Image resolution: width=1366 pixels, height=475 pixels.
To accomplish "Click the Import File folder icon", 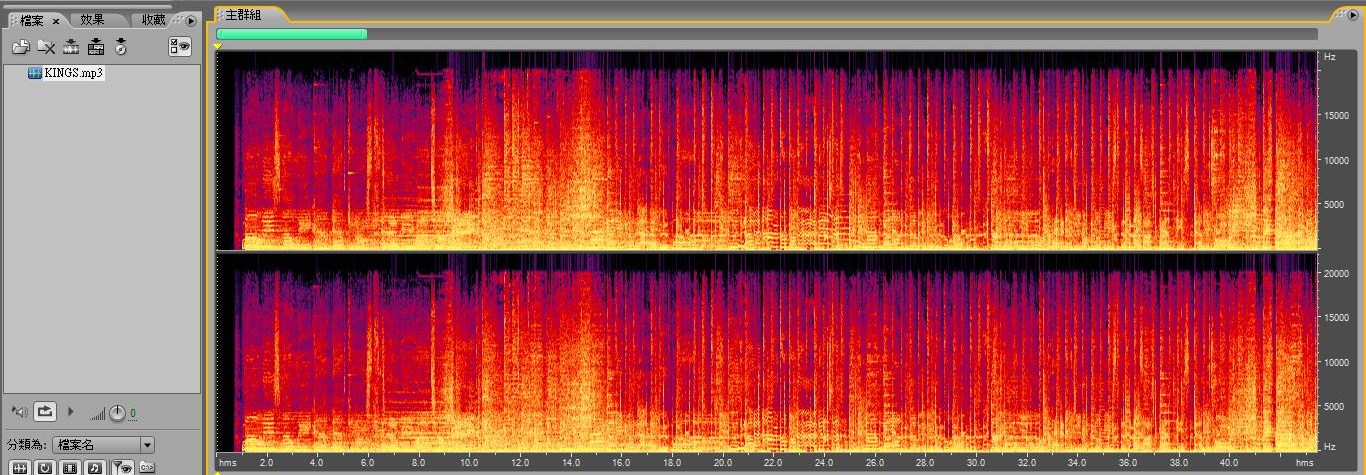I will [x=20, y=46].
